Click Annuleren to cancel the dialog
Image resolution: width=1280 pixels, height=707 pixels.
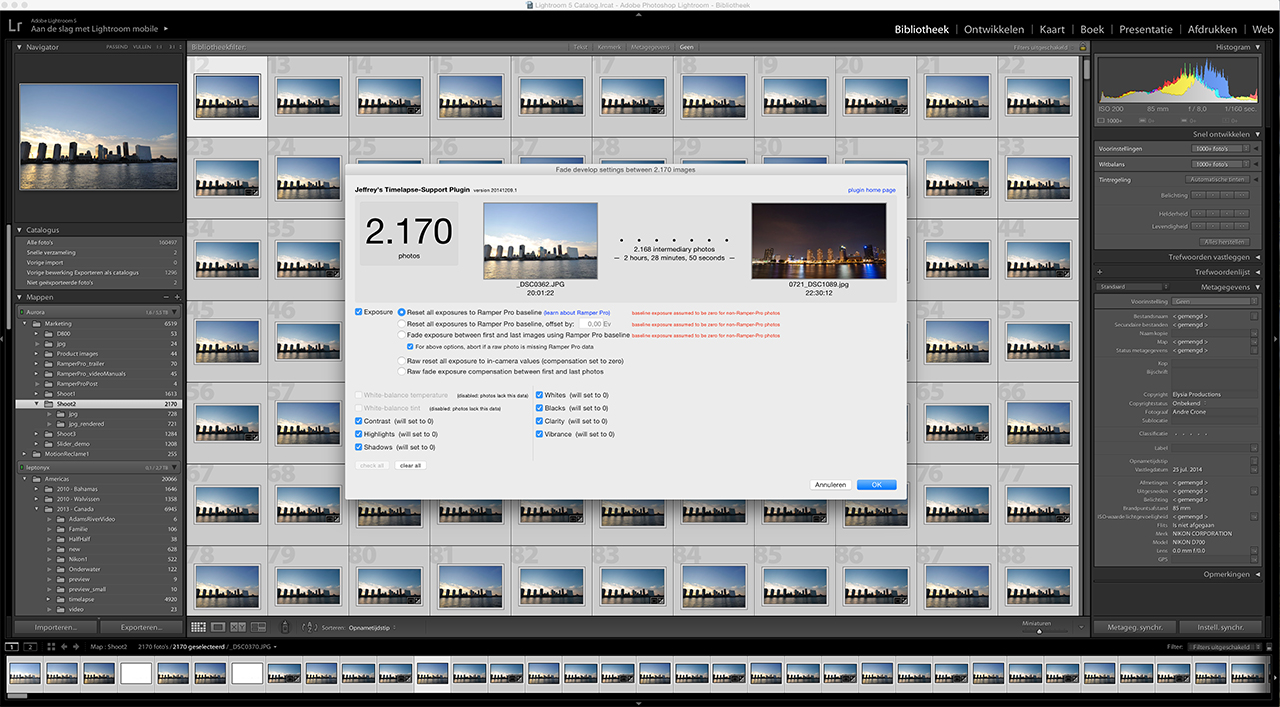(x=831, y=485)
